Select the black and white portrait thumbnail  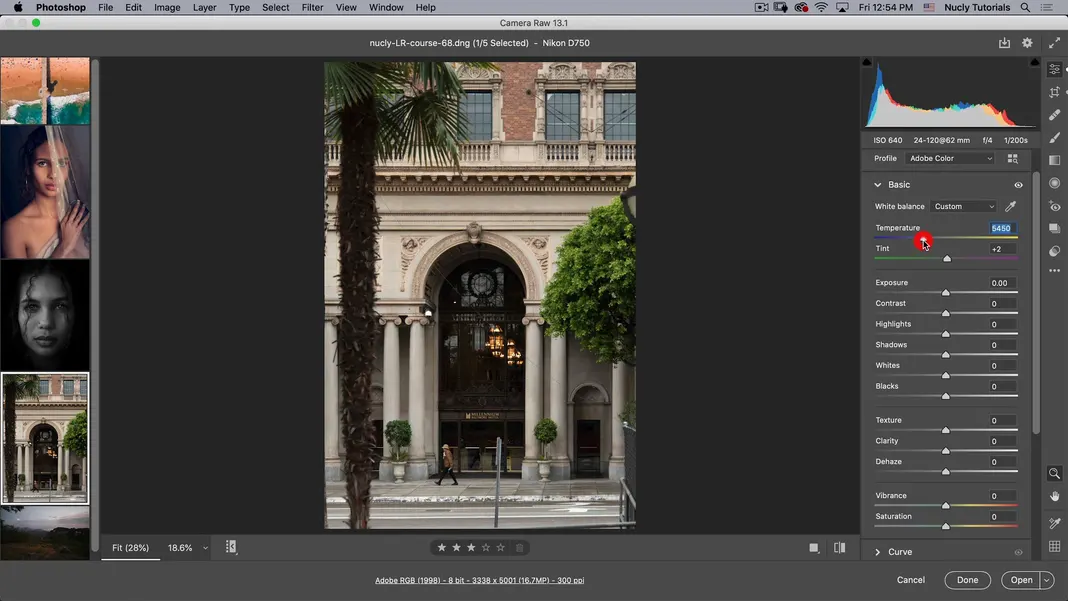45,315
